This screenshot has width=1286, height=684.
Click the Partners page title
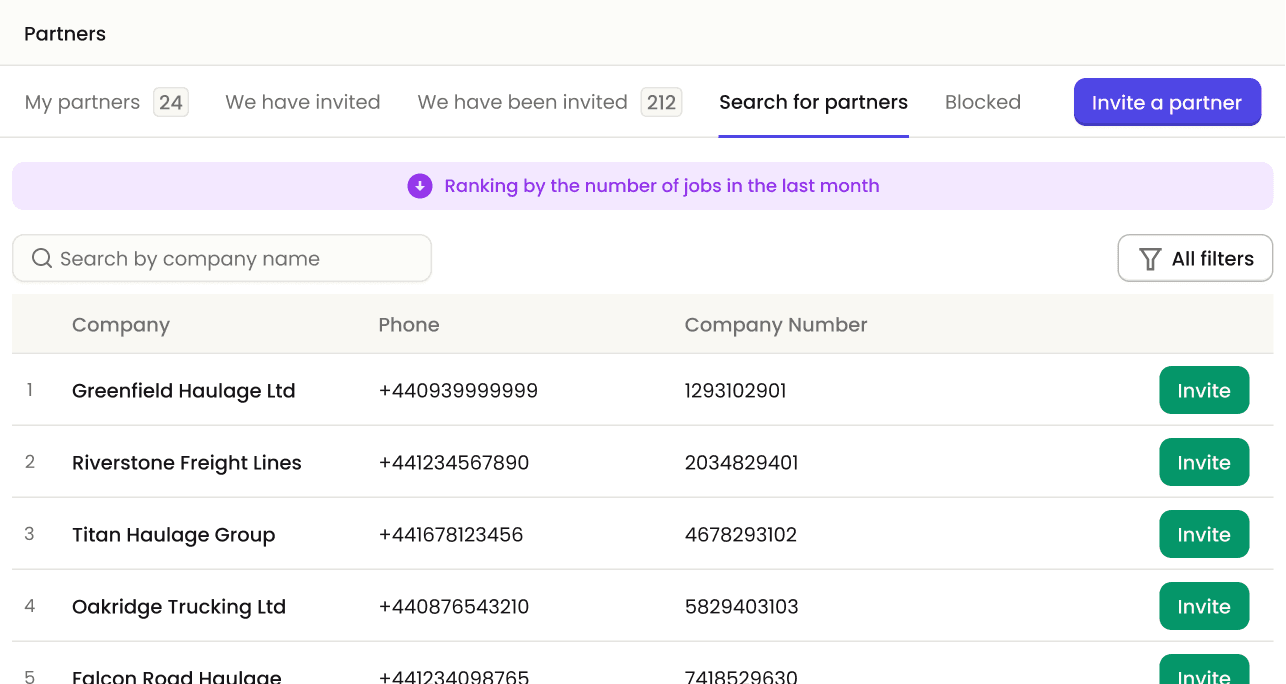[x=64, y=33]
